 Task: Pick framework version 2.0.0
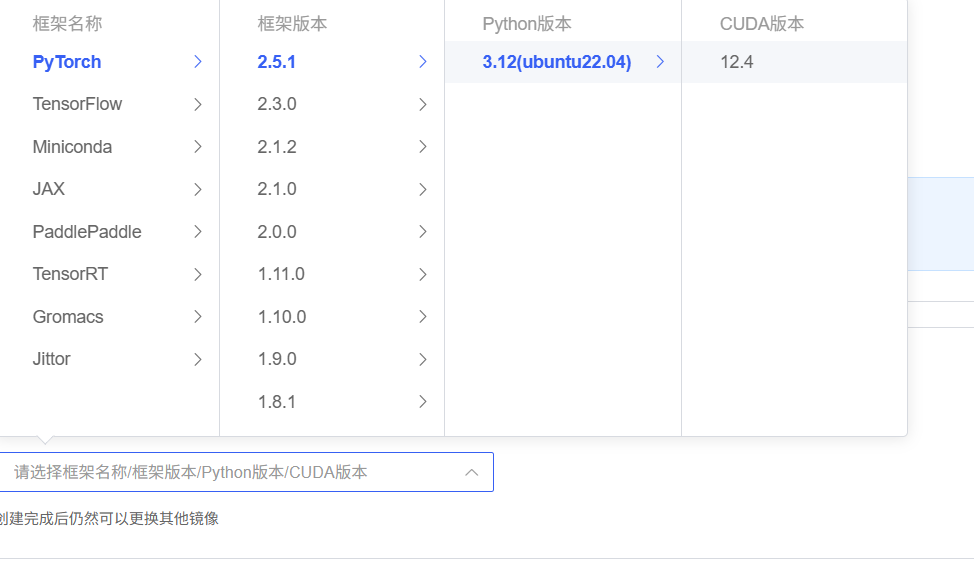coord(332,232)
